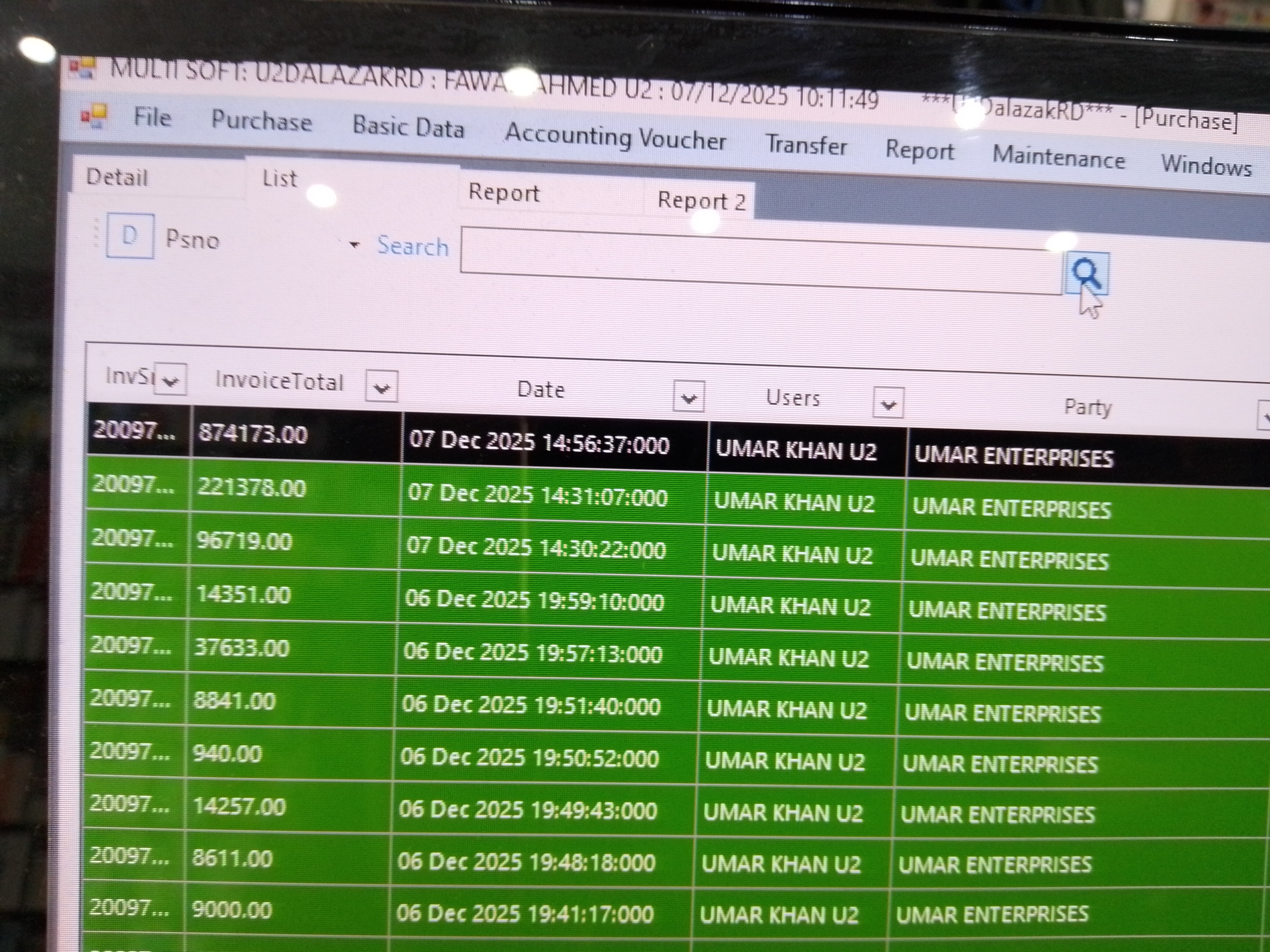Switch to the Detail tab
The width and height of the screenshot is (1270, 952).
click(117, 177)
